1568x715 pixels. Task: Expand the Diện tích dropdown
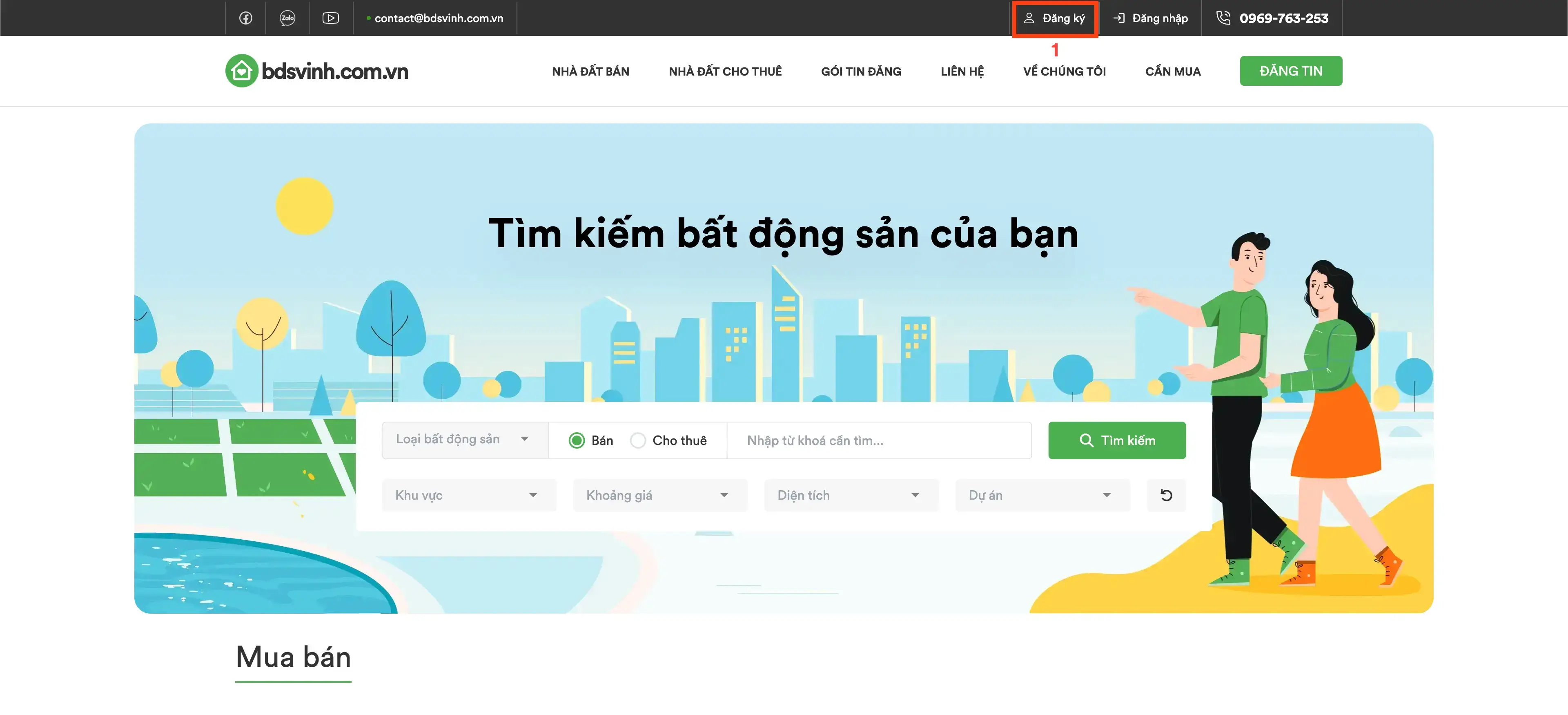tap(850, 495)
